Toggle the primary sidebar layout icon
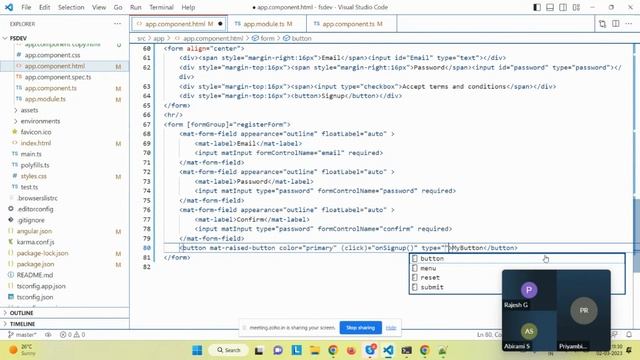The image size is (640, 360). 537,7
